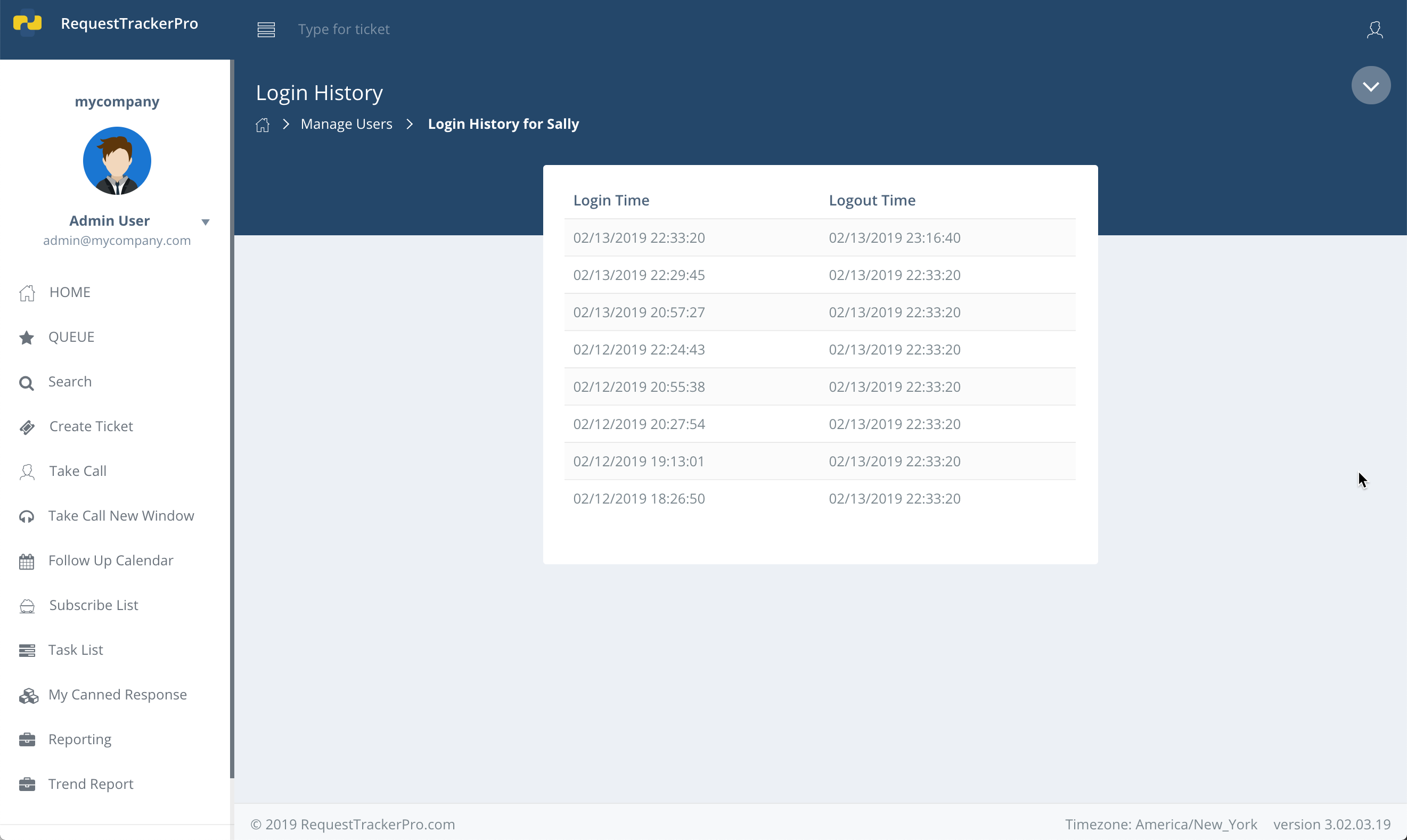The image size is (1407, 840).
Task: Open Follow Up Calendar menu item
Action: tap(110, 561)
